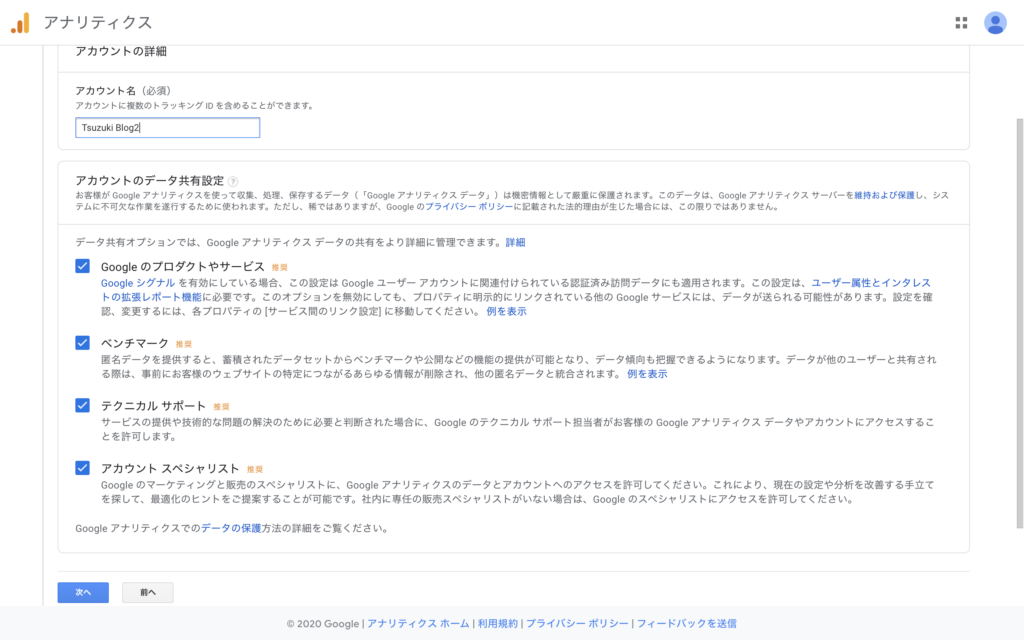Open the footer 利用規約 link
This screenshot has height=640, width=1024.
(x=498, y=624)
